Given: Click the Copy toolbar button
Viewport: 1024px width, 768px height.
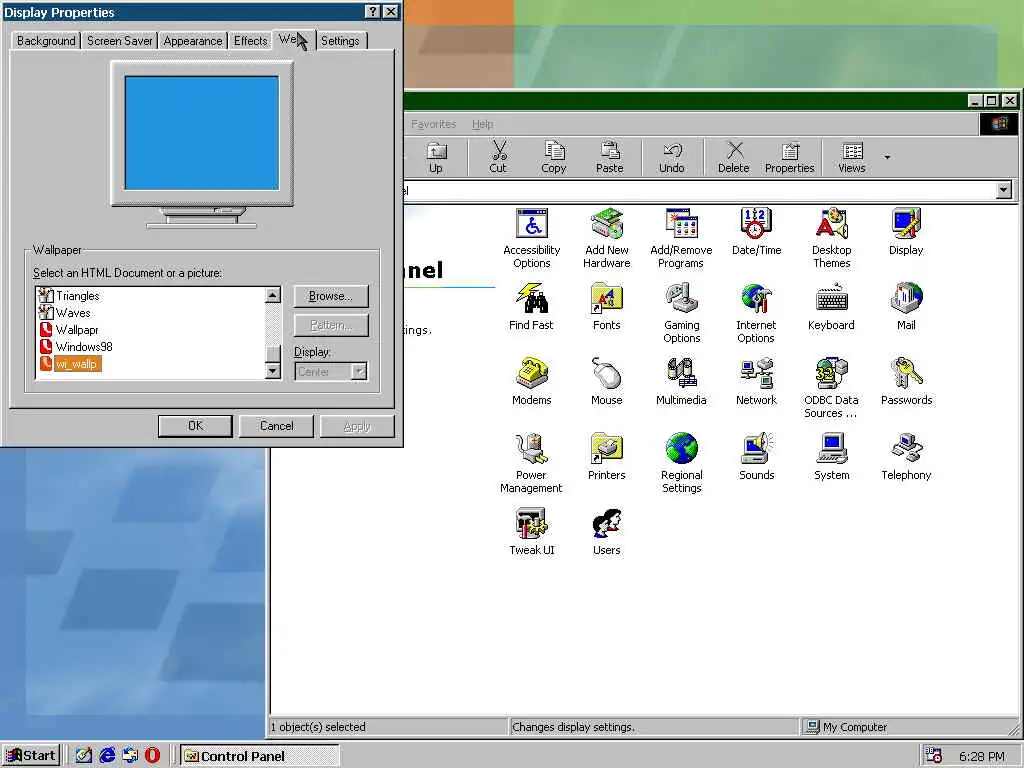Looking at the screenshot, I should tap(554, 158).
